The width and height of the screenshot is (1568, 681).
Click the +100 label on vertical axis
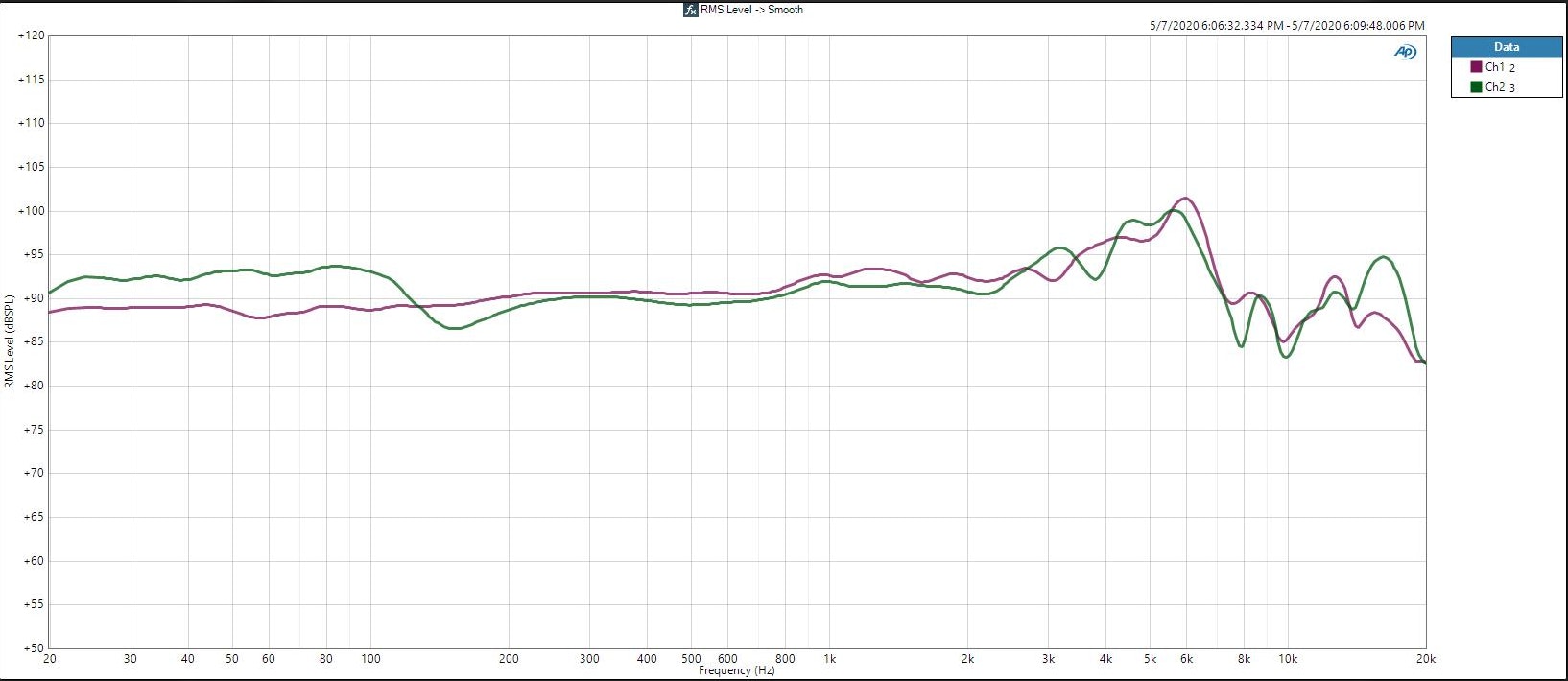pyautogui.click(x=31, y=211)
